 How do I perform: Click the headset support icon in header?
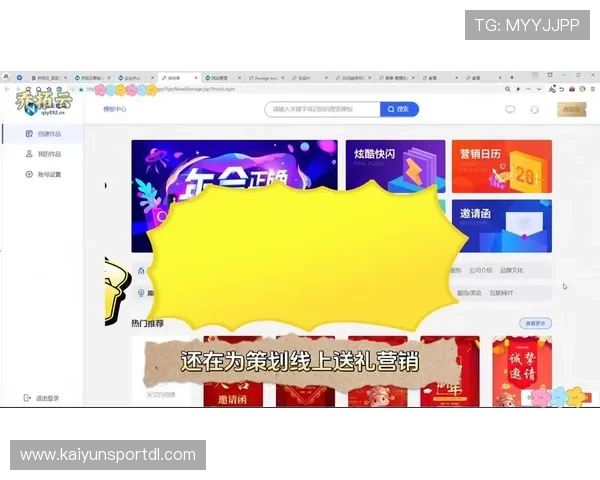[535, 110]
